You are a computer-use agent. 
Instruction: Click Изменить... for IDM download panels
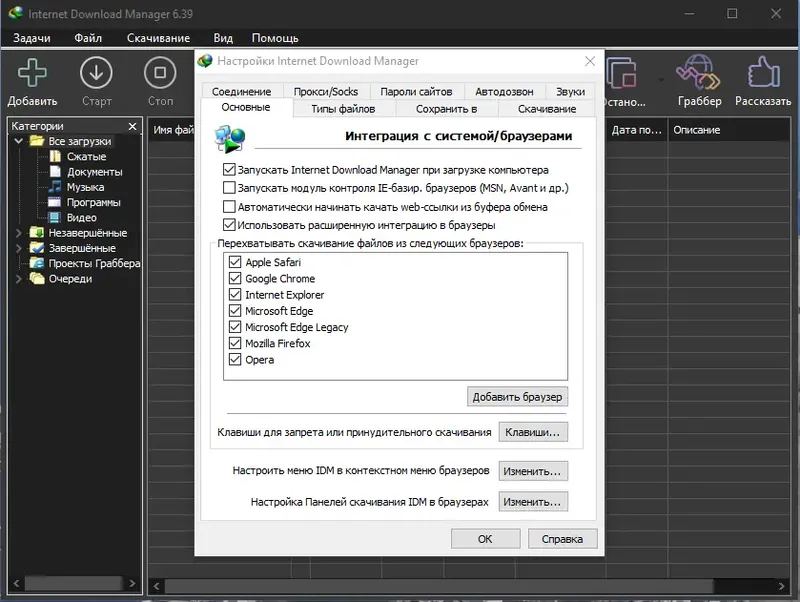(533, 501)
